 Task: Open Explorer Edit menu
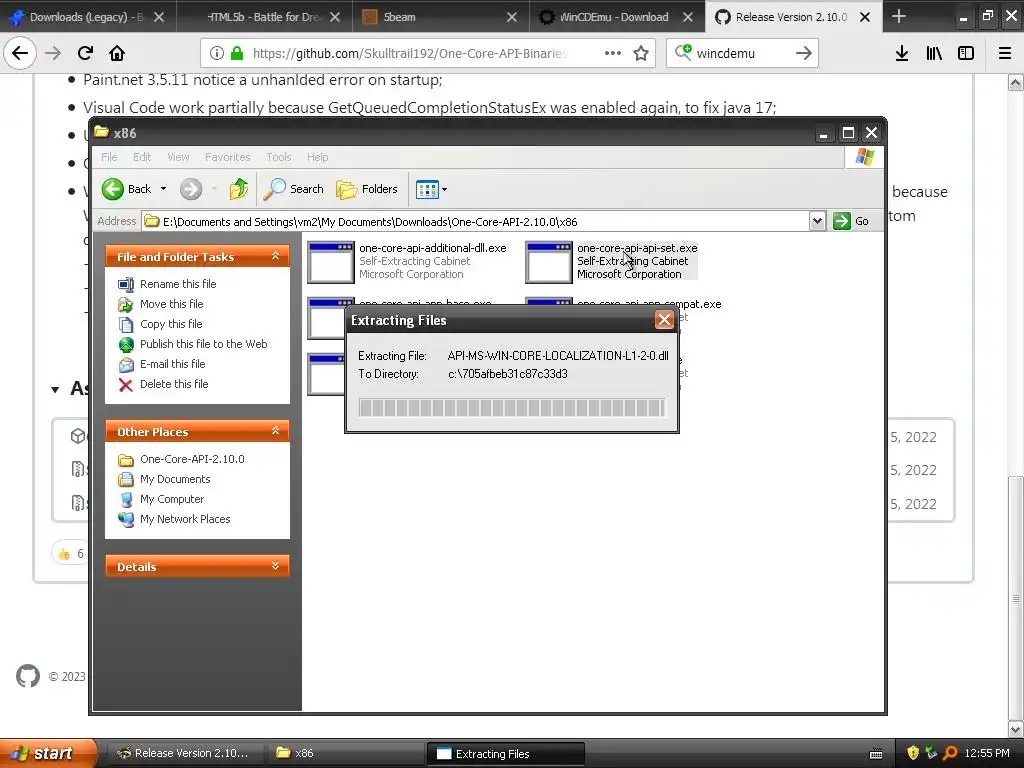tap(142, 157)
